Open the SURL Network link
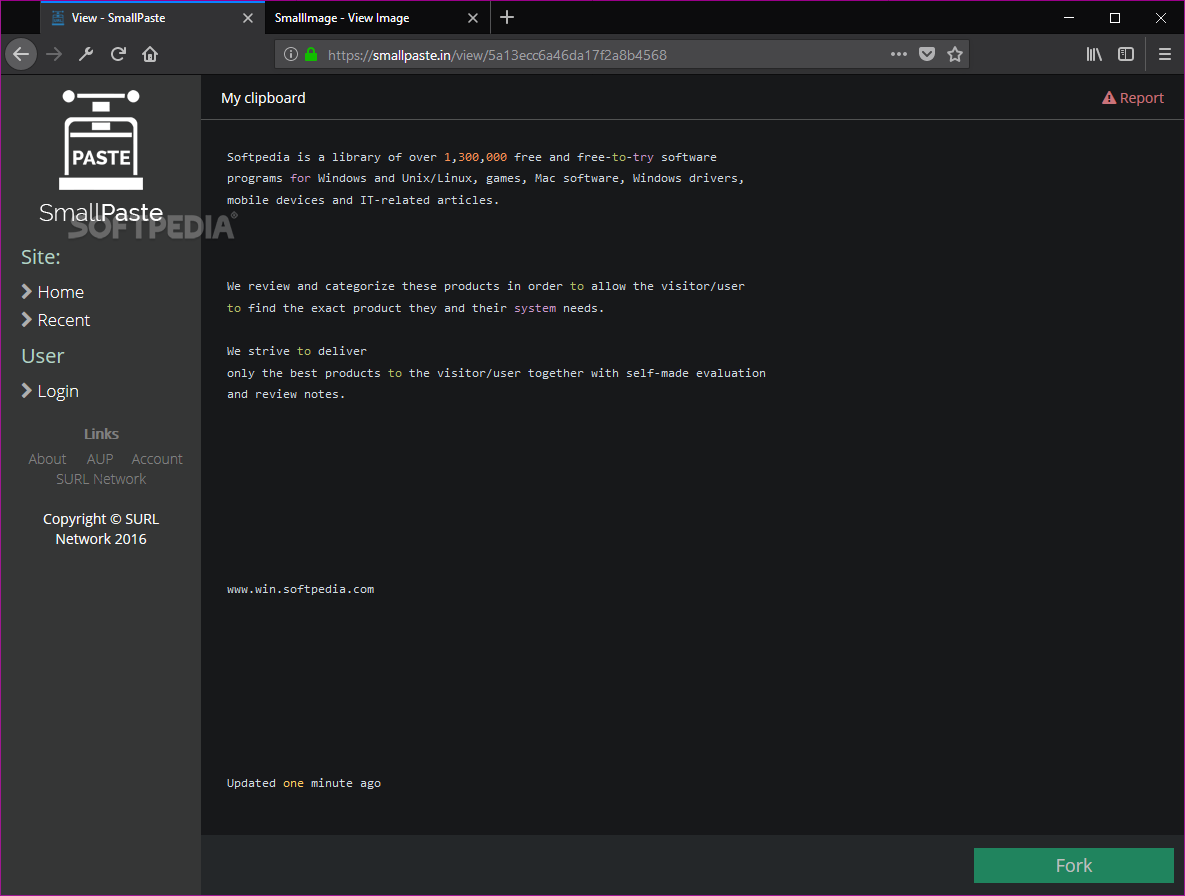 point(101,479)
